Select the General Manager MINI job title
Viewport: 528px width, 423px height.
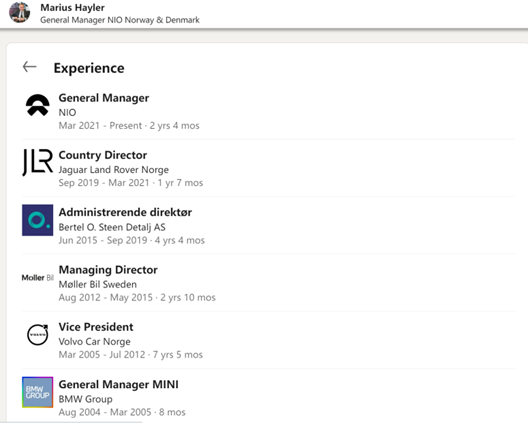[x=119, y=385]
